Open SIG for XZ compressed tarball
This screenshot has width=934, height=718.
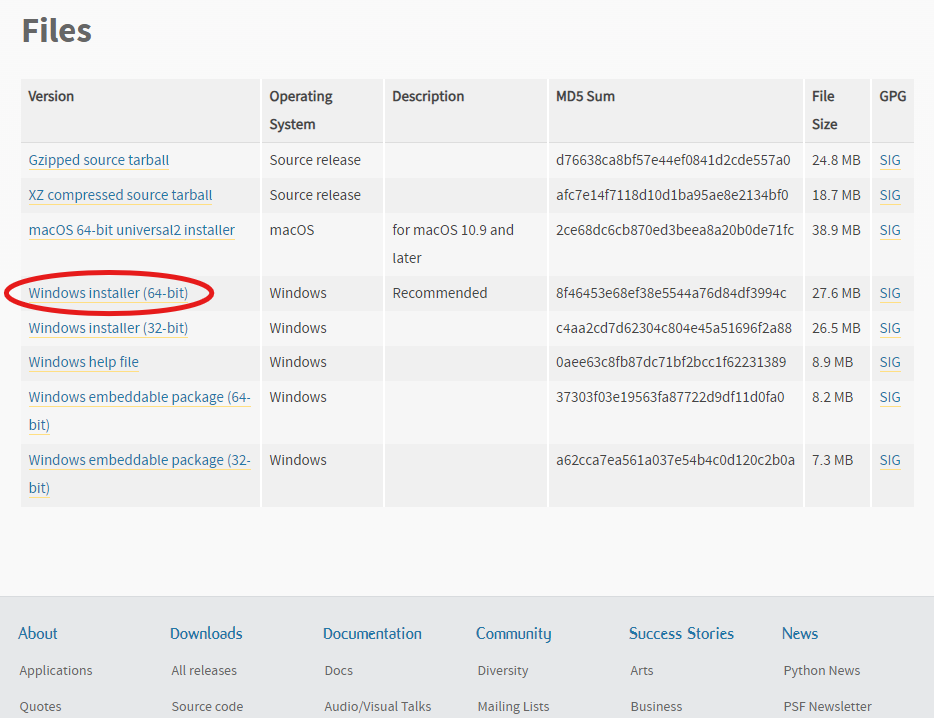click(x=890, y=195)
